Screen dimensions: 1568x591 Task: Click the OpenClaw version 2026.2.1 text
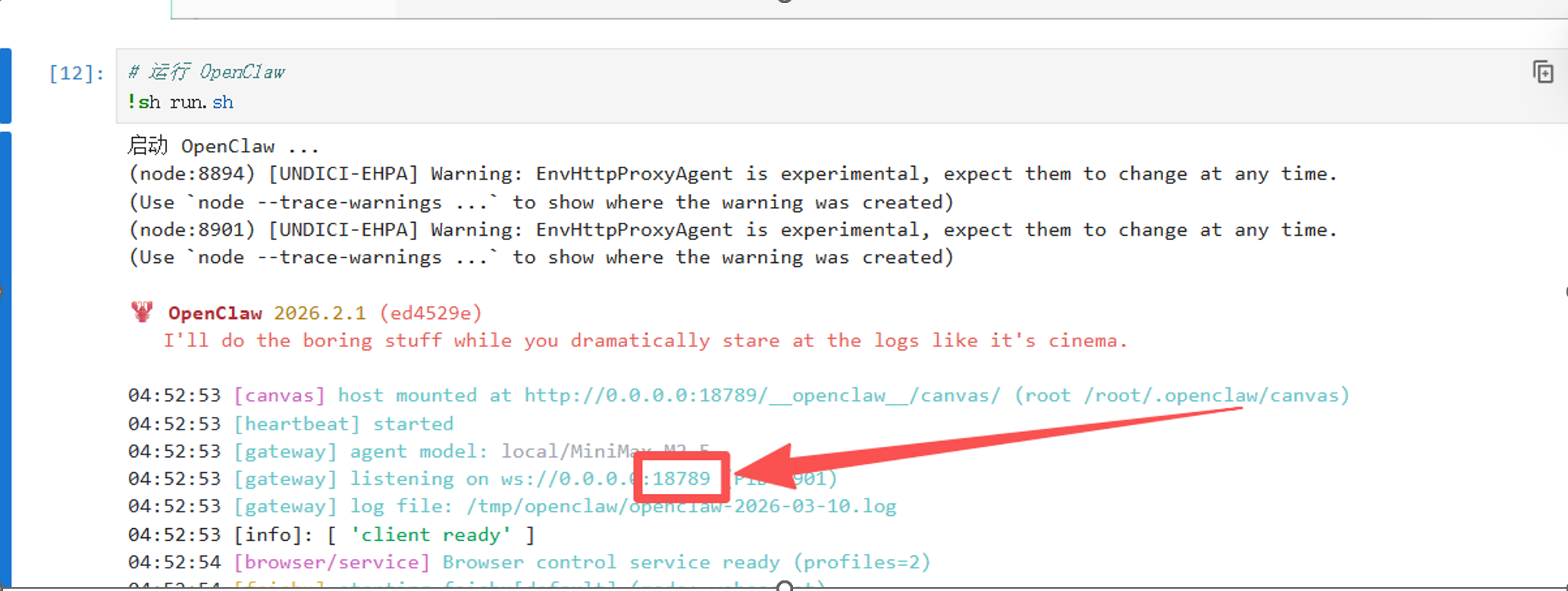click(319, 313)
